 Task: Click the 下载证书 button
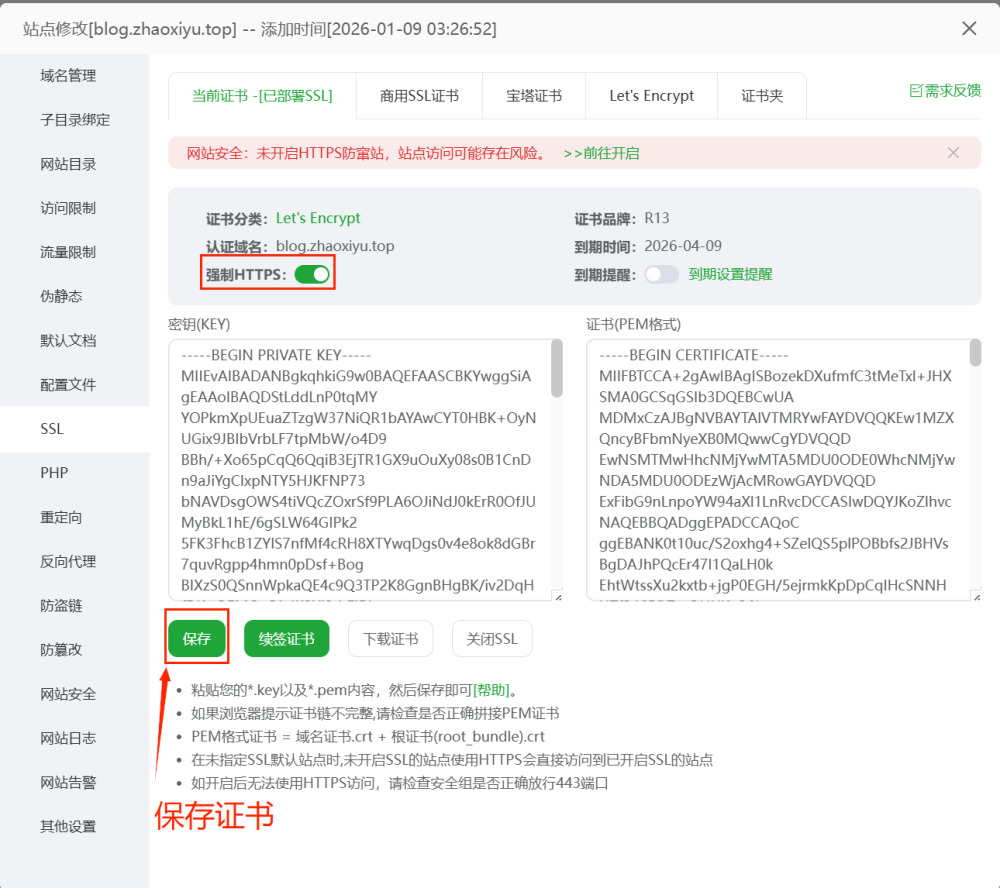click(x=390, y=639)
